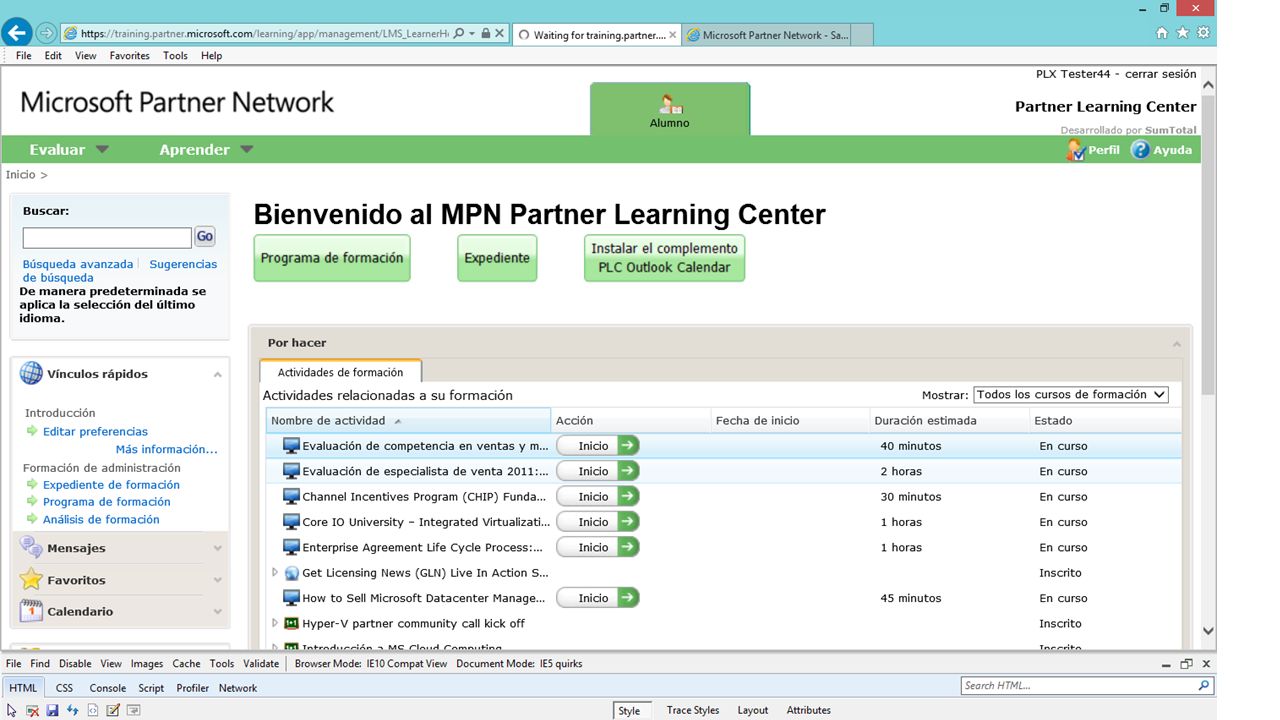The height and width of the screenshot is (720, 1280).
Task: Open browser Tools menu
Action: [x=175, y=56]
